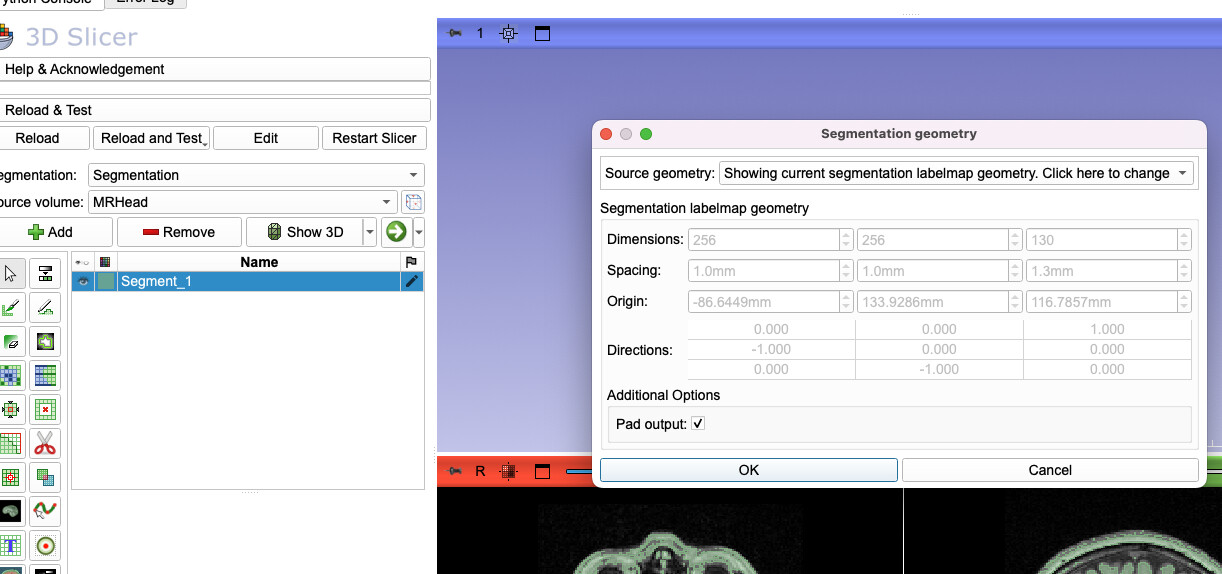
Task: Click Restart Slicer
Action: click(375, 138)
